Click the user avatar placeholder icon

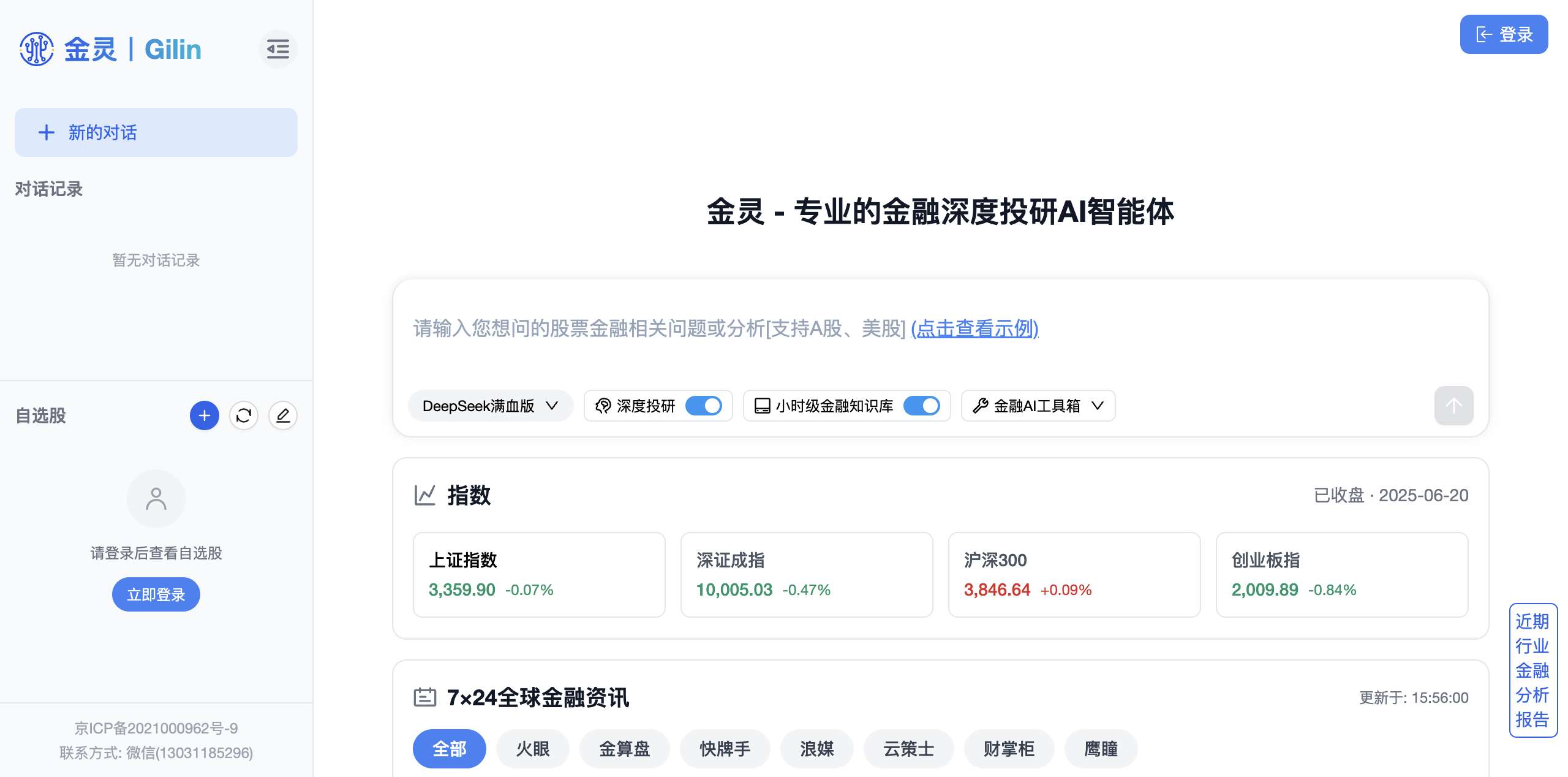coord(156,499)
